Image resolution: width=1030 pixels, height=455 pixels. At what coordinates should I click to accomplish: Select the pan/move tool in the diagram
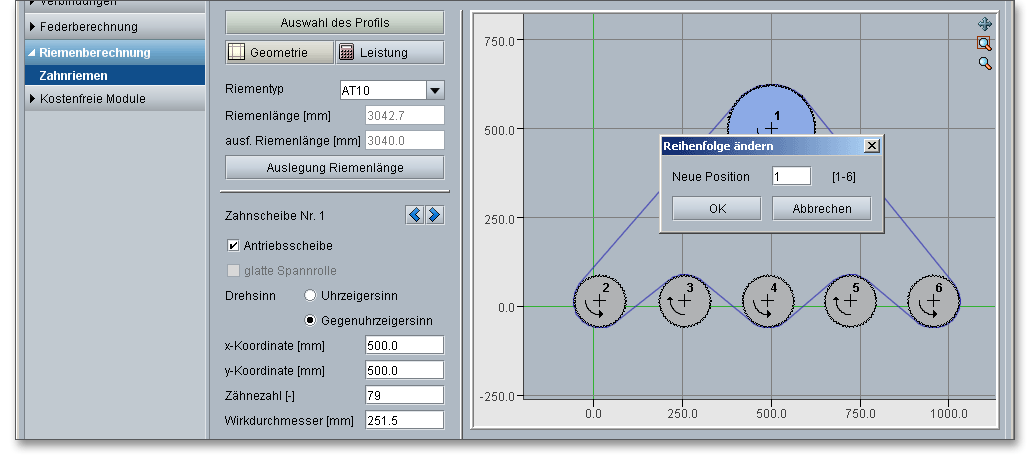[984, 24]
